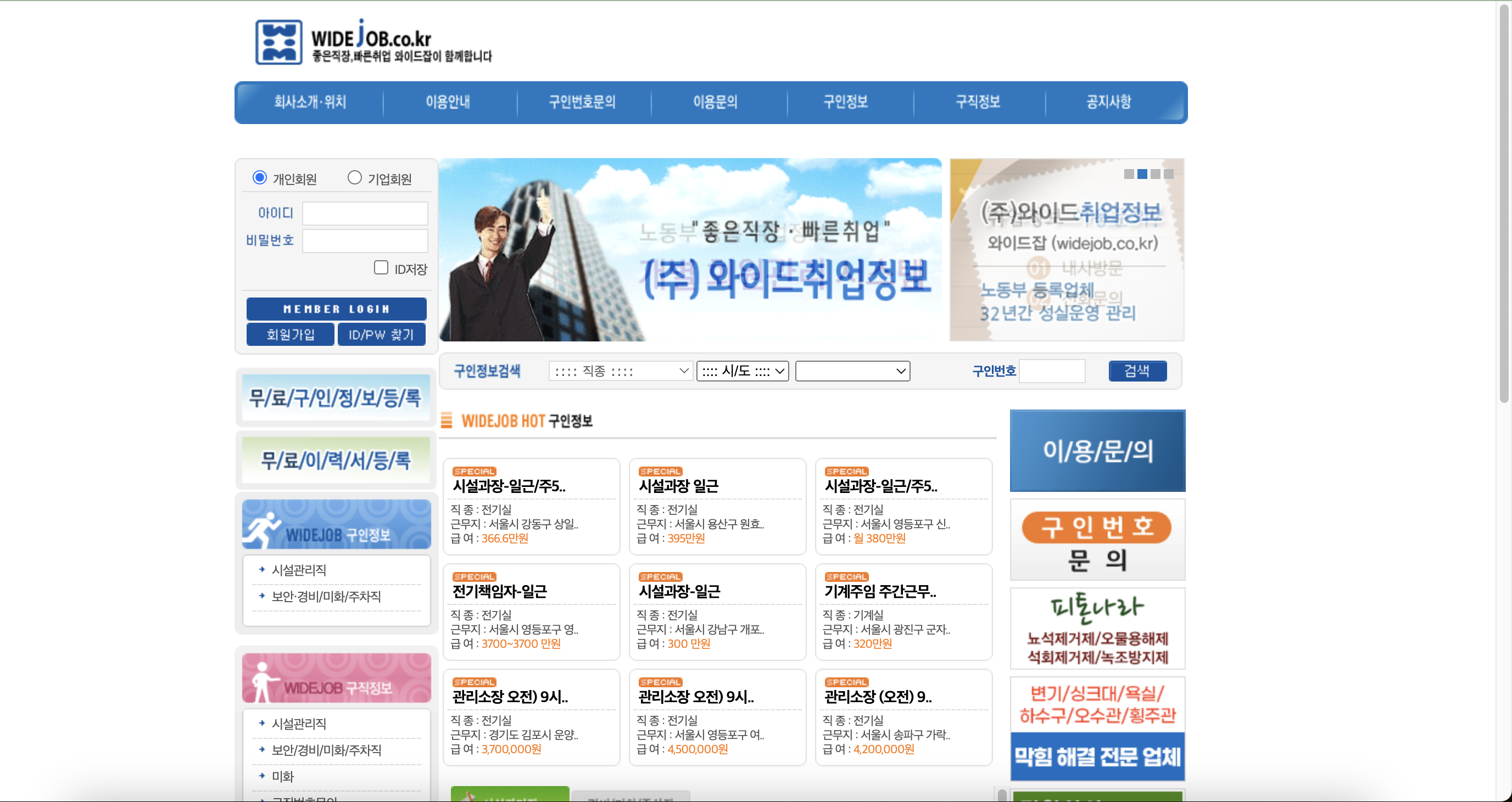Open 보안/경비/미화/주차직 under 구직정보
The image size is (1512, 802).
tap(326, 750)
